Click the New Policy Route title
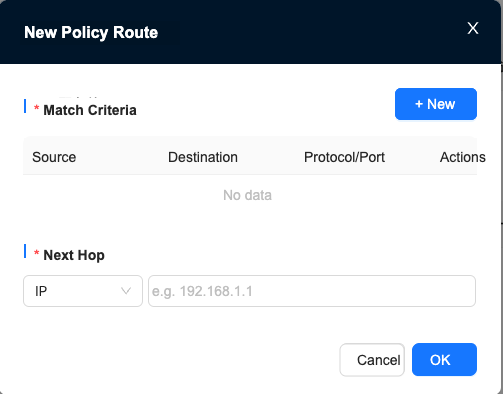 click(x=91, y=33)
